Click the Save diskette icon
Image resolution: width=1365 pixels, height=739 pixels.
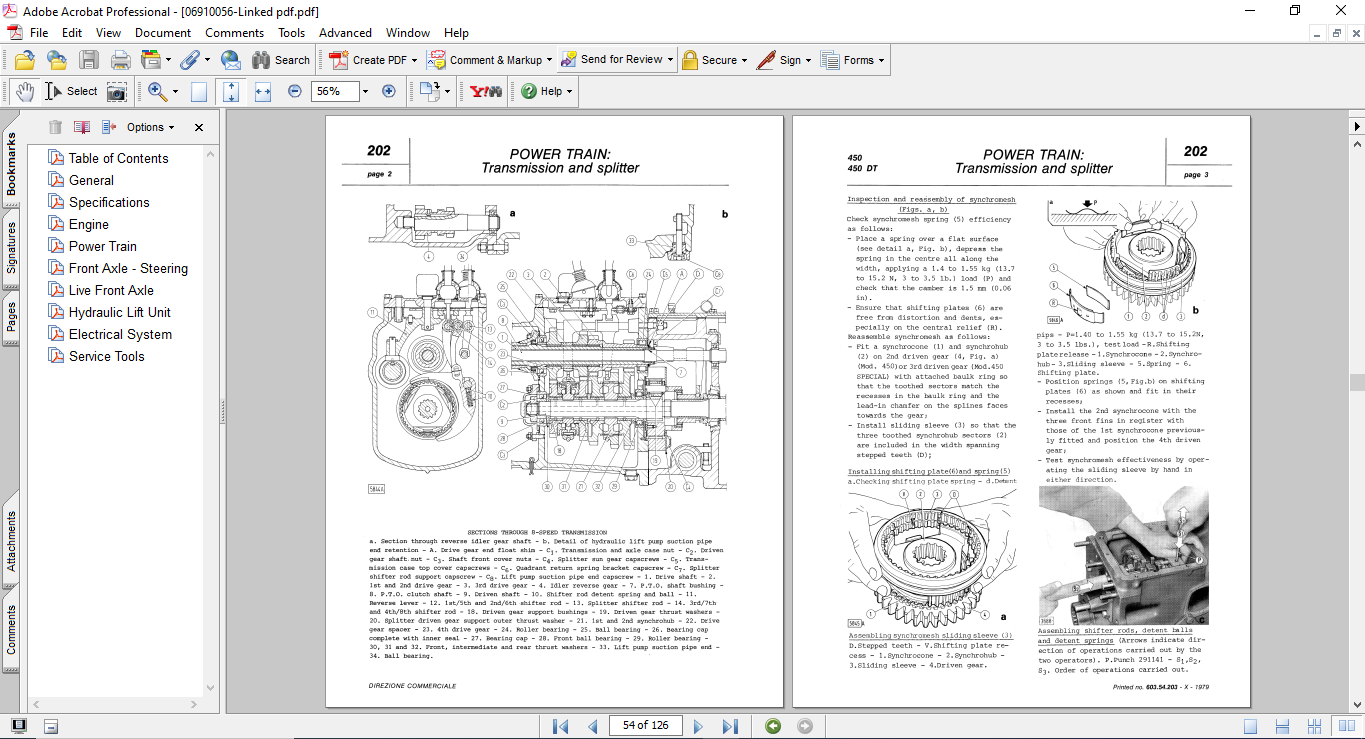pyautogui.click(x=89, y=60)
